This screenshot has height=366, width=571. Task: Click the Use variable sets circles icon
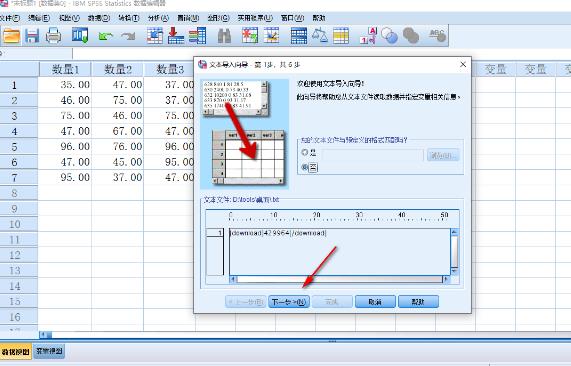(x=389, y=36)
